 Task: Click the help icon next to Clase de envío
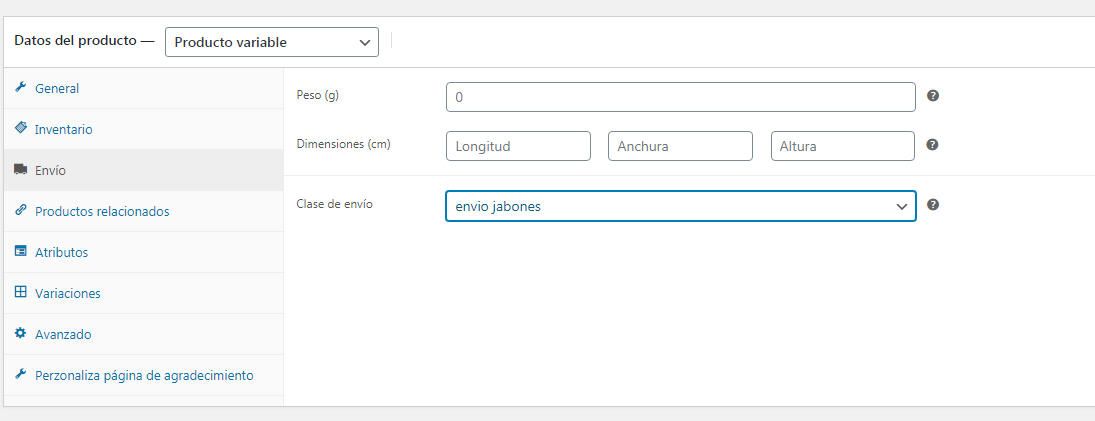pyautogui.click(x=932, y=205)
